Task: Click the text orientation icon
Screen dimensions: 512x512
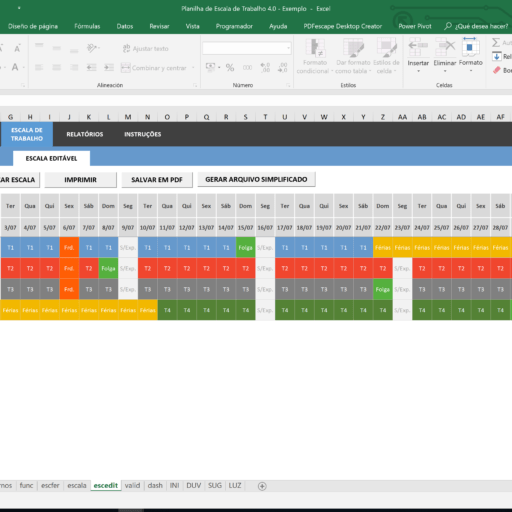Action: (92, 48)
